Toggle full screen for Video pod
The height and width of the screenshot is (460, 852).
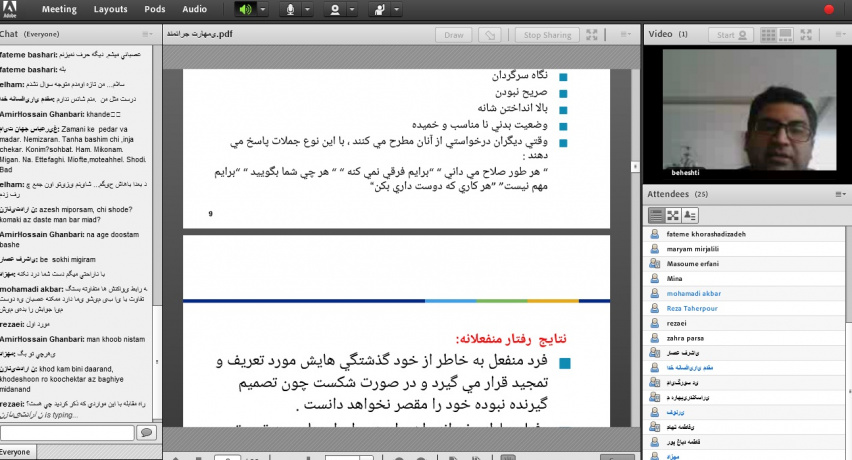(x=806, y=35)
